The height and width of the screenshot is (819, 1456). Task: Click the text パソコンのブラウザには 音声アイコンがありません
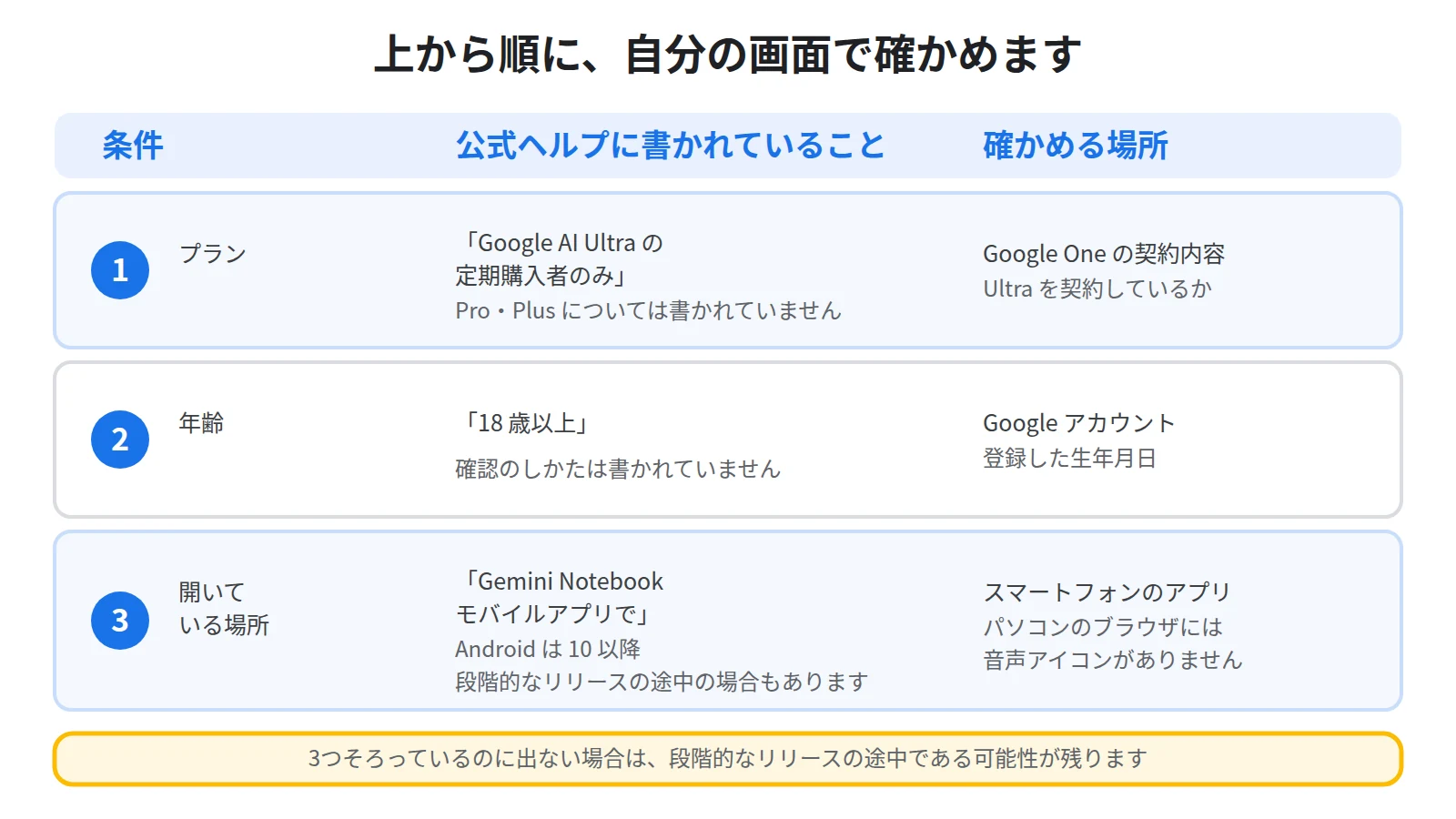[x=1112, y=643]
